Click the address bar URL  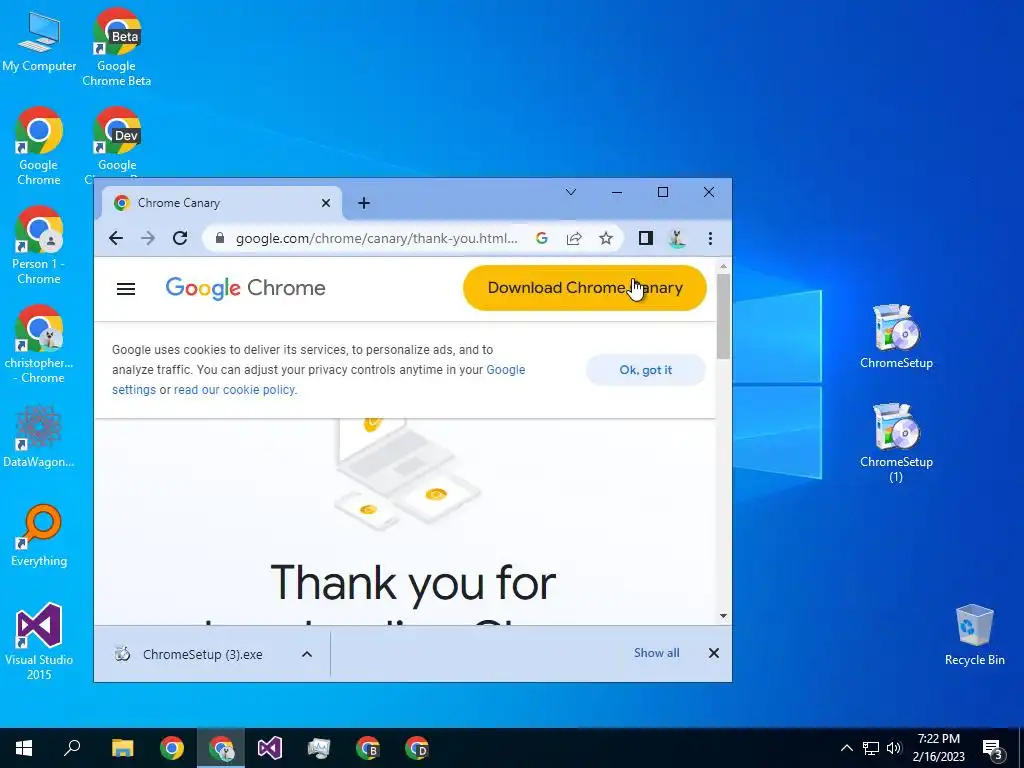click(377, 238)
